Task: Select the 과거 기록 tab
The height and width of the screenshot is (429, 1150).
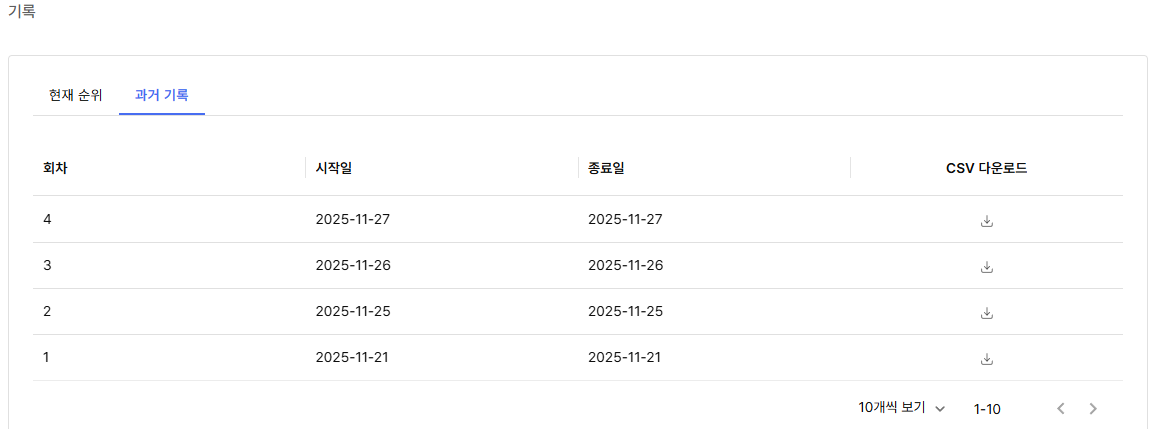Action: point(161,96)
